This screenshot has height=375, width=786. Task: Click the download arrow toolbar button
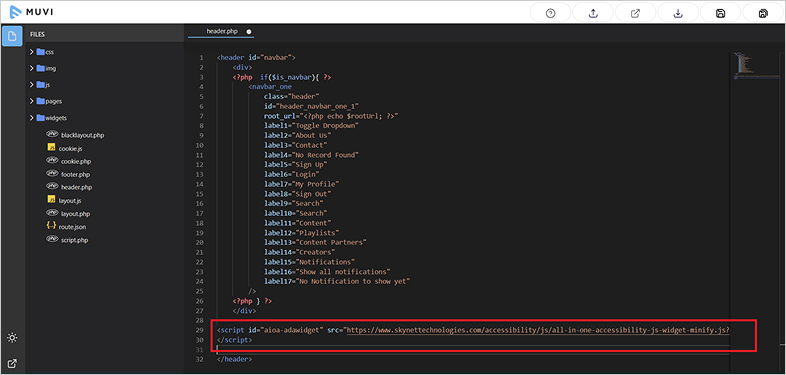point(678,14)
